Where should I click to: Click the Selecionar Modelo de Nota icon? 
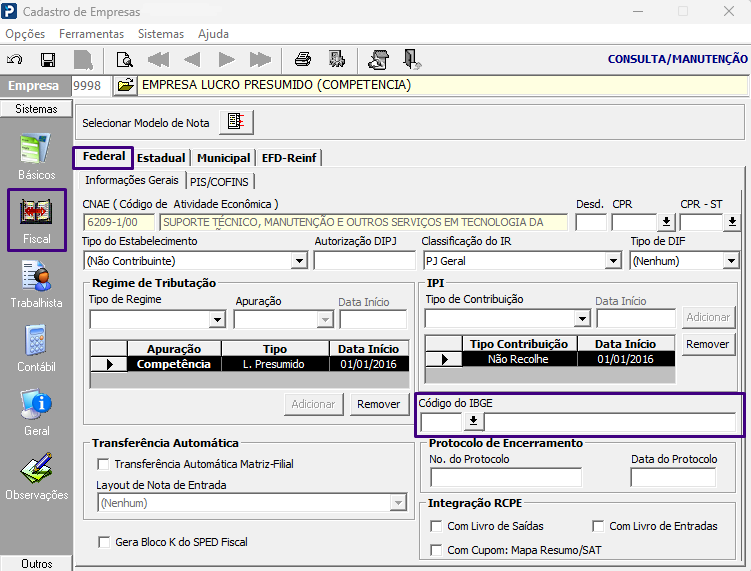[236, 122]
